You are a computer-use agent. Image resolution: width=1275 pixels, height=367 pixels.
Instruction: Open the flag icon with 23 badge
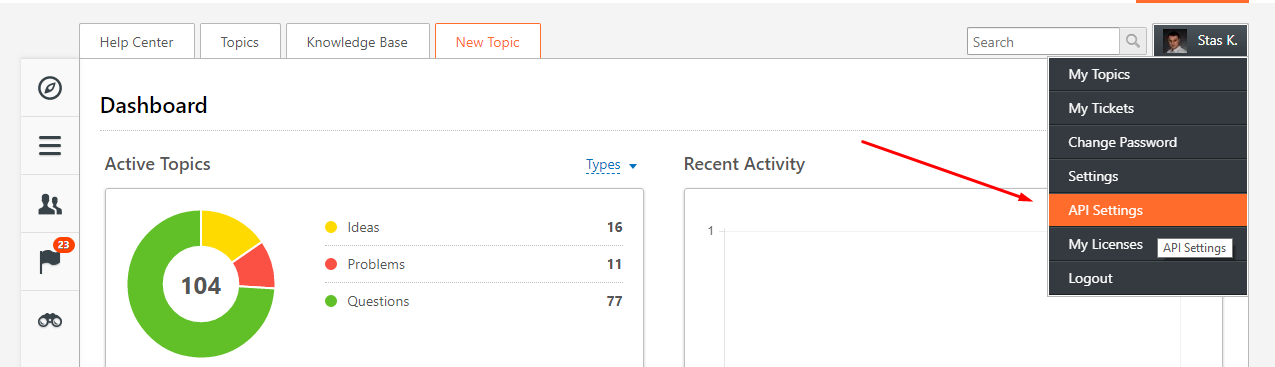(x=50, y=260)
